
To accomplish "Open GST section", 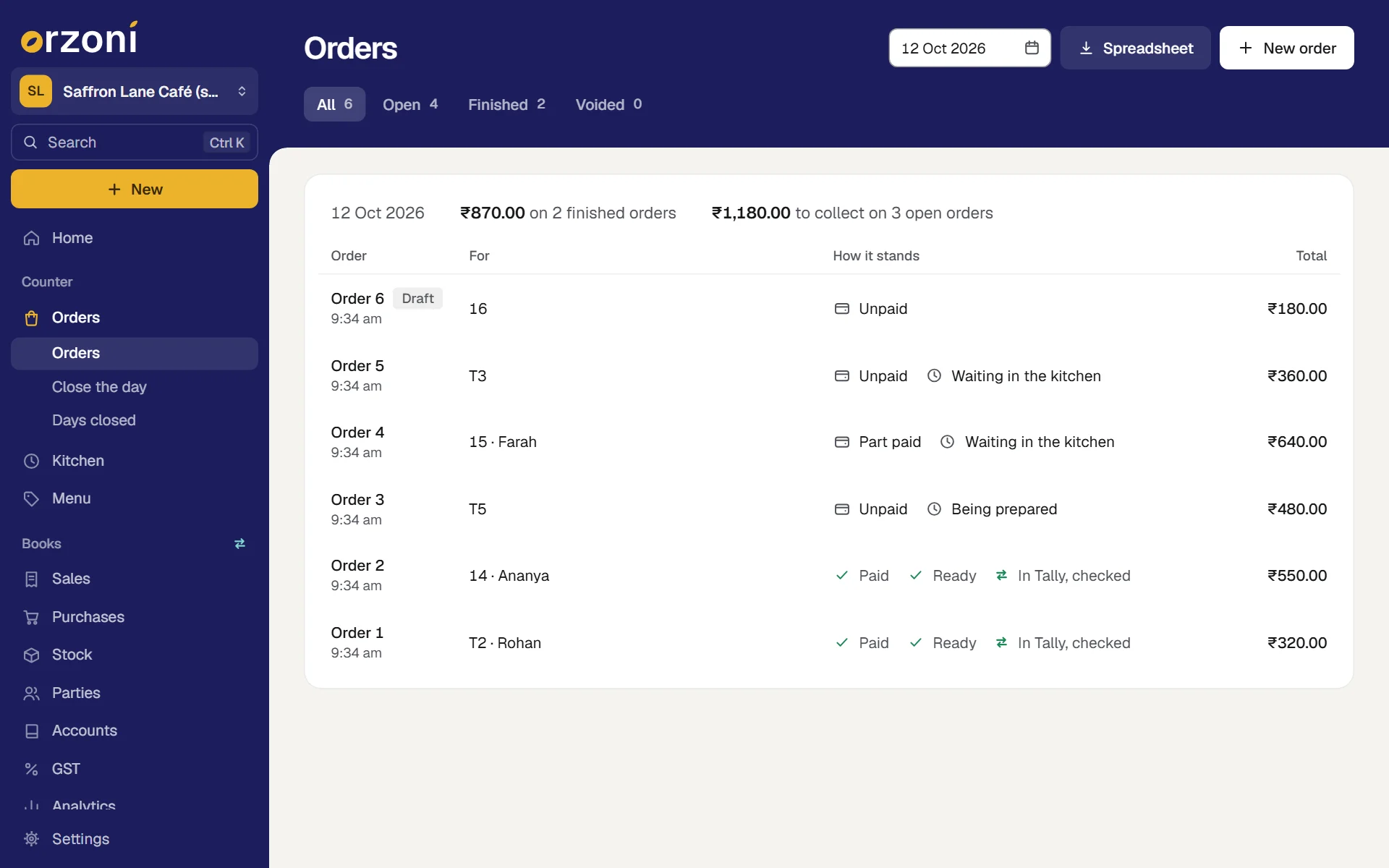I will pos(135,769).
